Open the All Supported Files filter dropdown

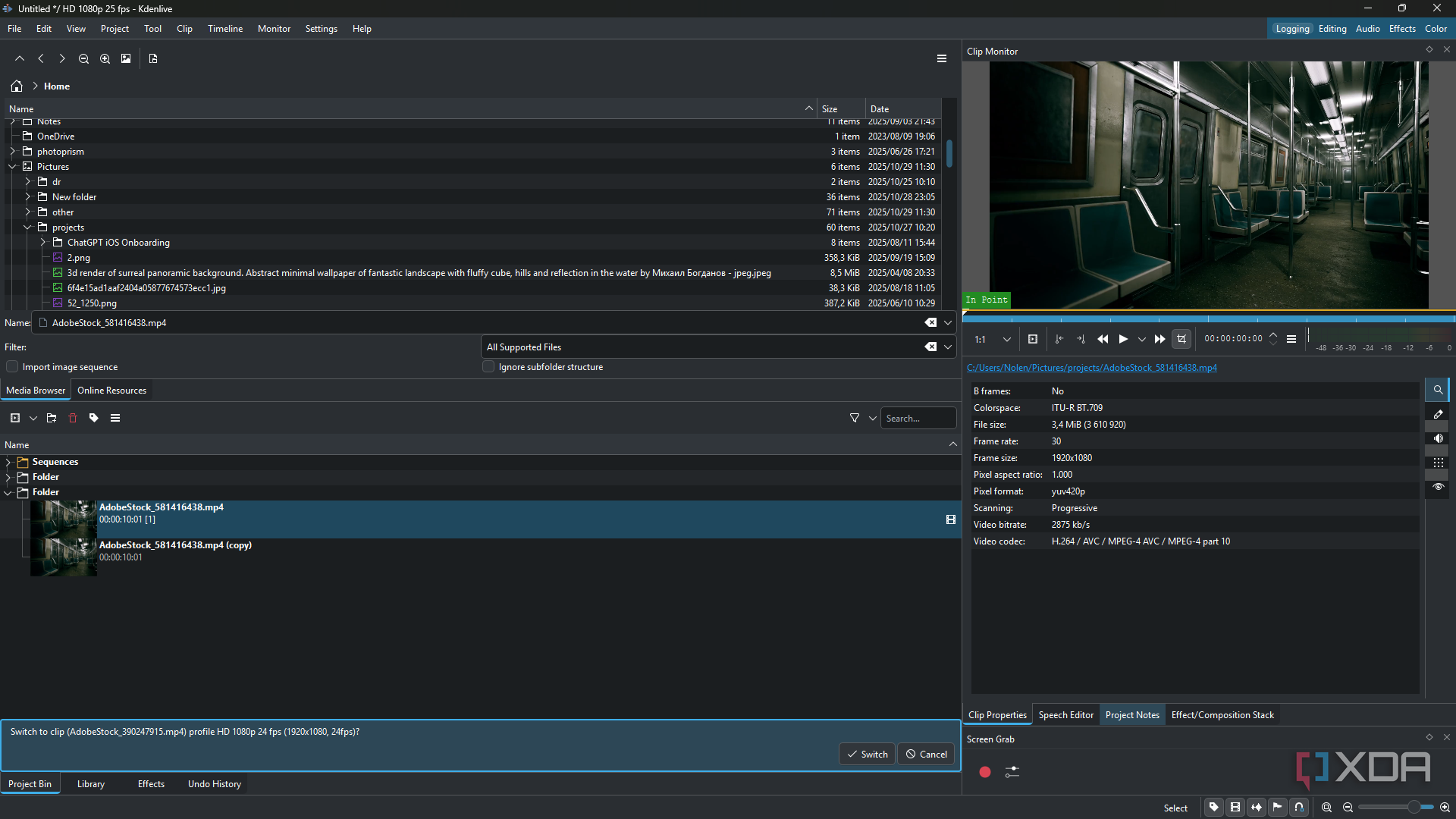[948, 347]
